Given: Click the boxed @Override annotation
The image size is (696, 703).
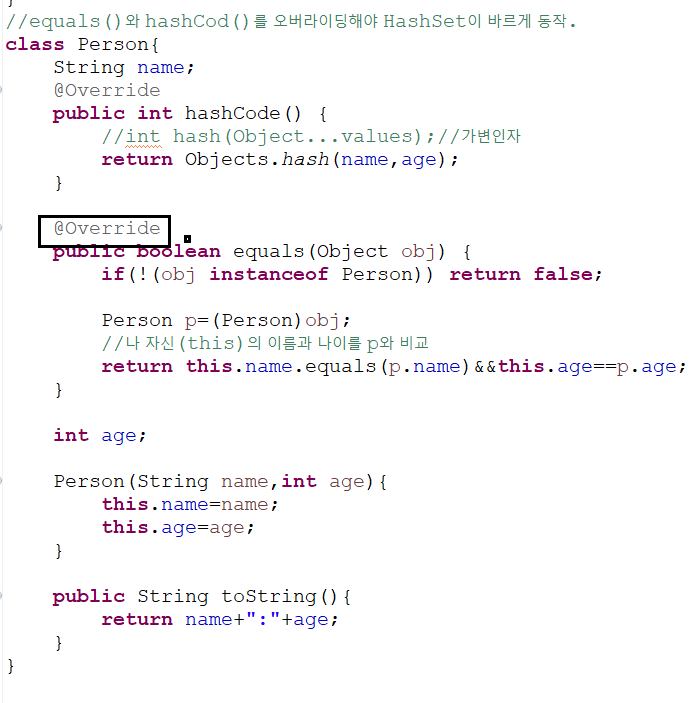Looking at the screenshot, I should [x=104, y=231].
